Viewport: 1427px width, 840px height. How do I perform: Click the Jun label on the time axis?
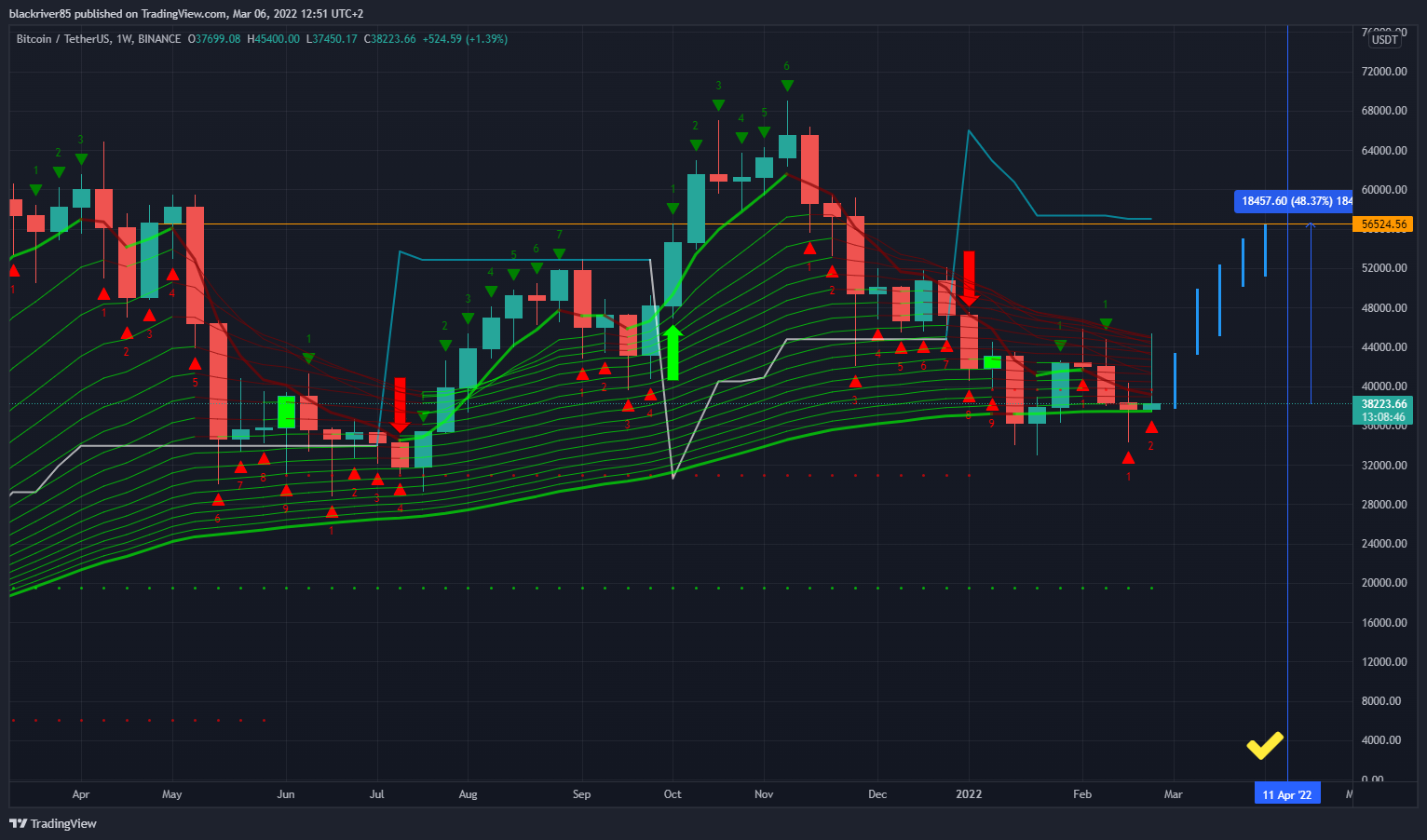click(x=286, y=794)
